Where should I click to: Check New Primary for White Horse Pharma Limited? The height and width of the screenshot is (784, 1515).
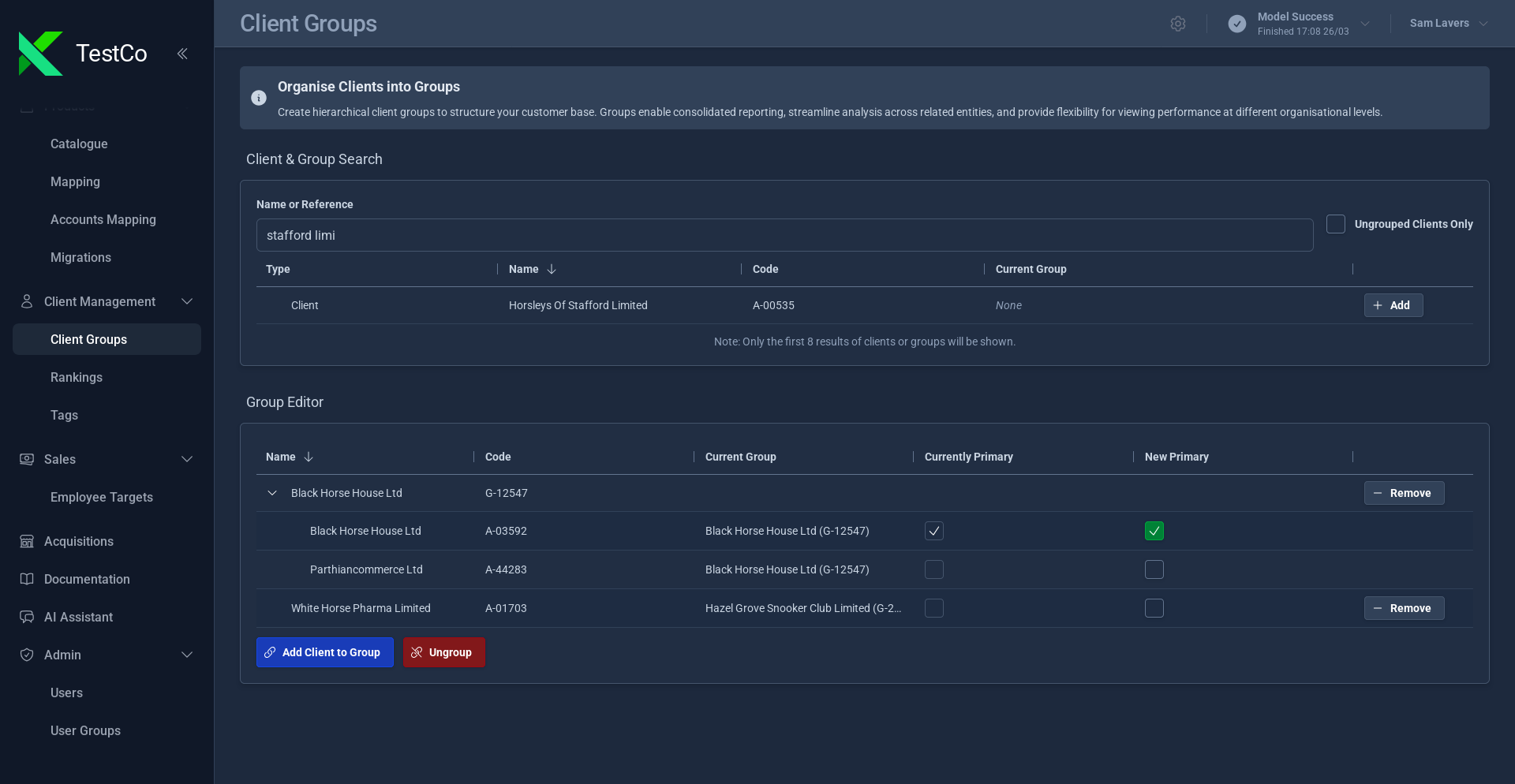pyautogui.click(x=1154, y=608)
